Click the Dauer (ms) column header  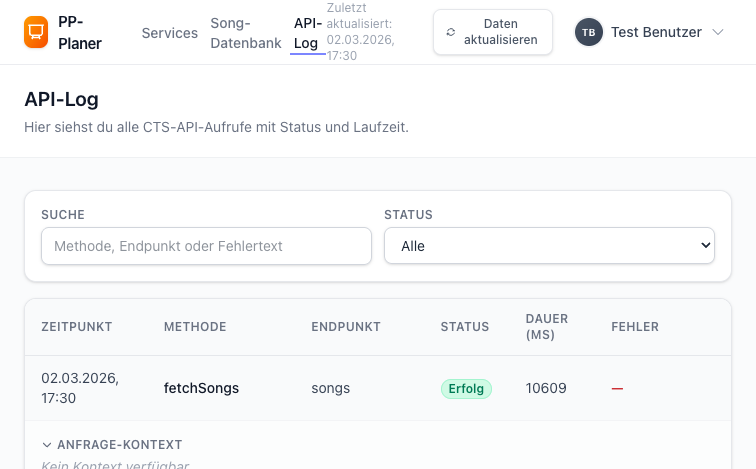547,327
